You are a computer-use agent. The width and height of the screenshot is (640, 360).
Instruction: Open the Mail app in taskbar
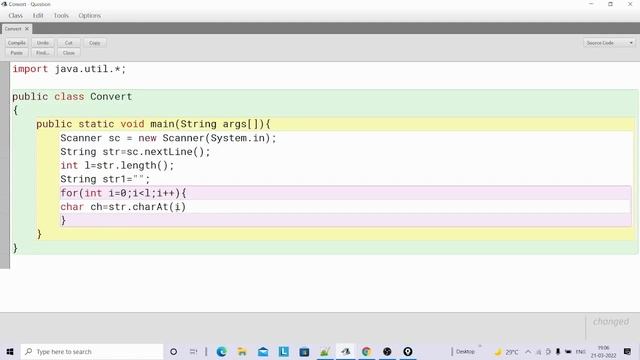click(x=263, y=351)
